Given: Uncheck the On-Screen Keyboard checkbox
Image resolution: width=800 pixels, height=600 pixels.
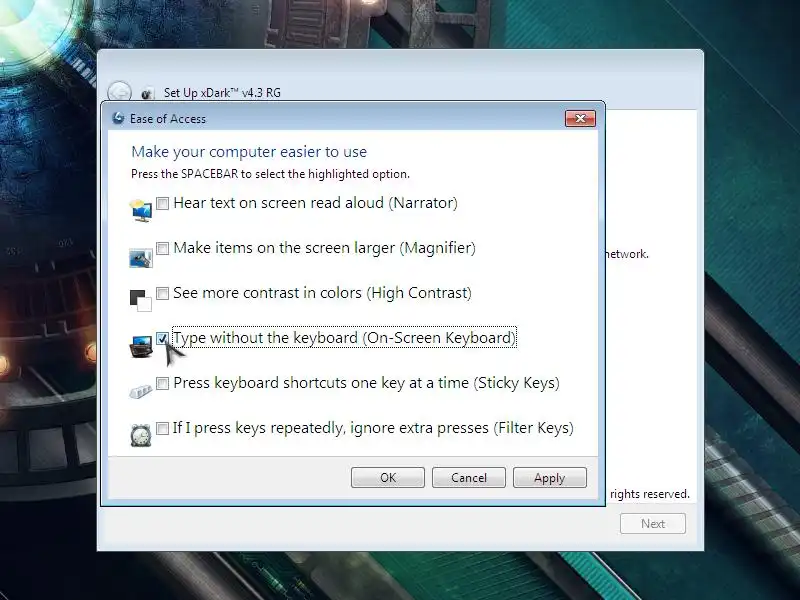Looking at the screenshot, I should 162,338.
